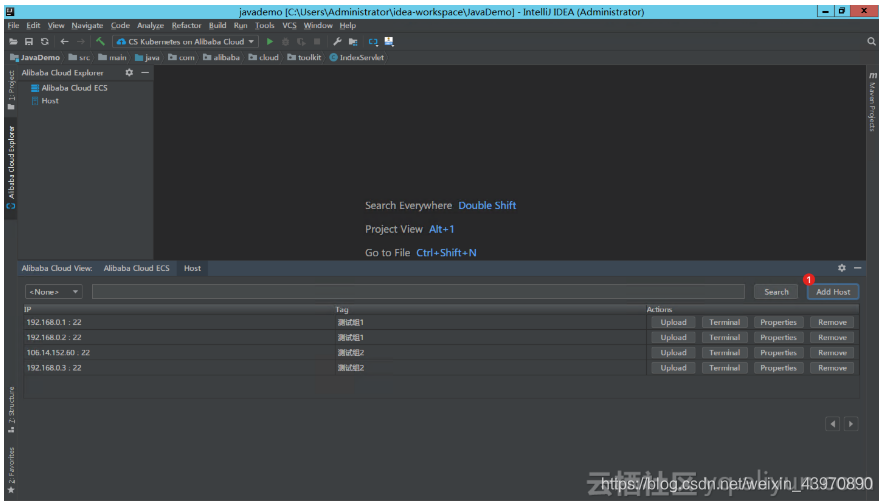883x503 pixels.
Task: Minimize the Alibaba Cloud View panel
Action: pos(857,268)
